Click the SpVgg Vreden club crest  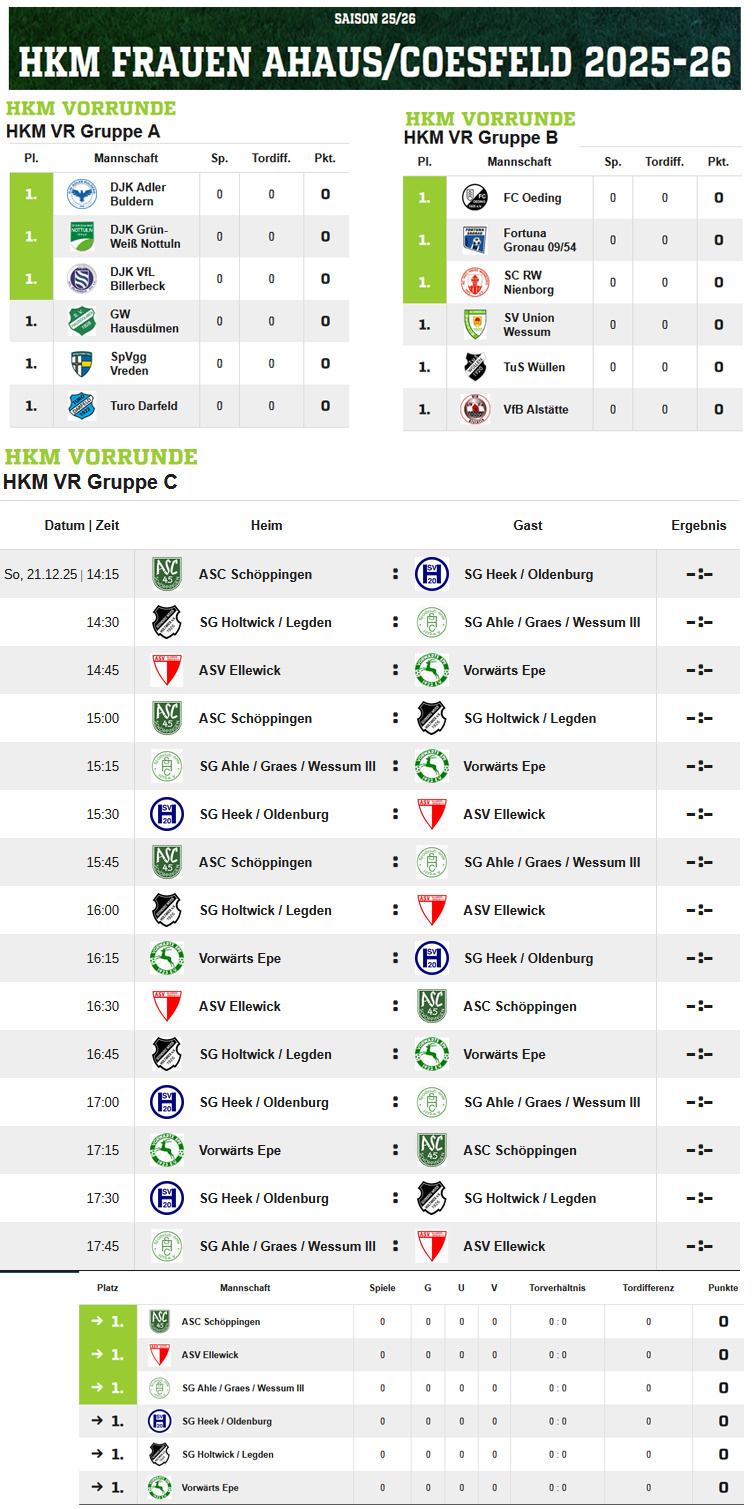[81, 363]
